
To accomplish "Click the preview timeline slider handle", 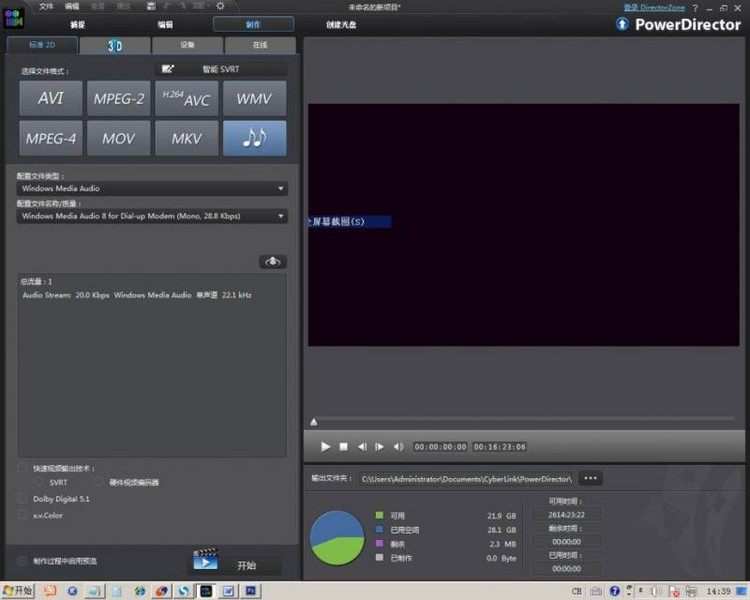I will pyautogui.click(x=314, y=422).
